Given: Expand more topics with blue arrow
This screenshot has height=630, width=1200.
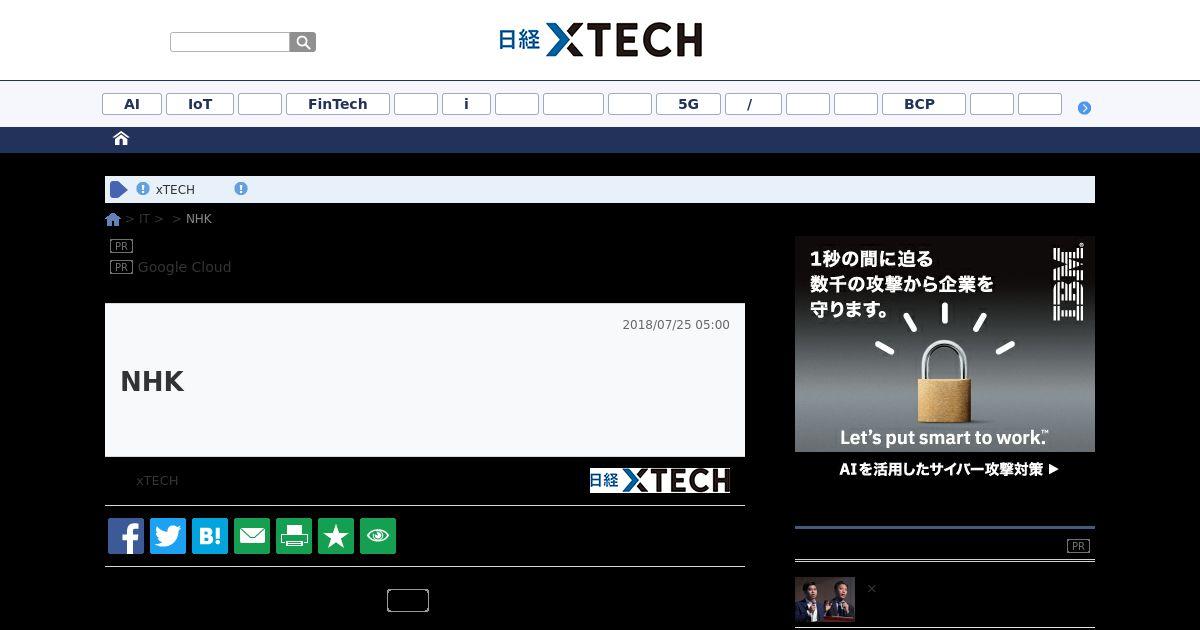Looking at the screenshot, I should coord(1084,107).
